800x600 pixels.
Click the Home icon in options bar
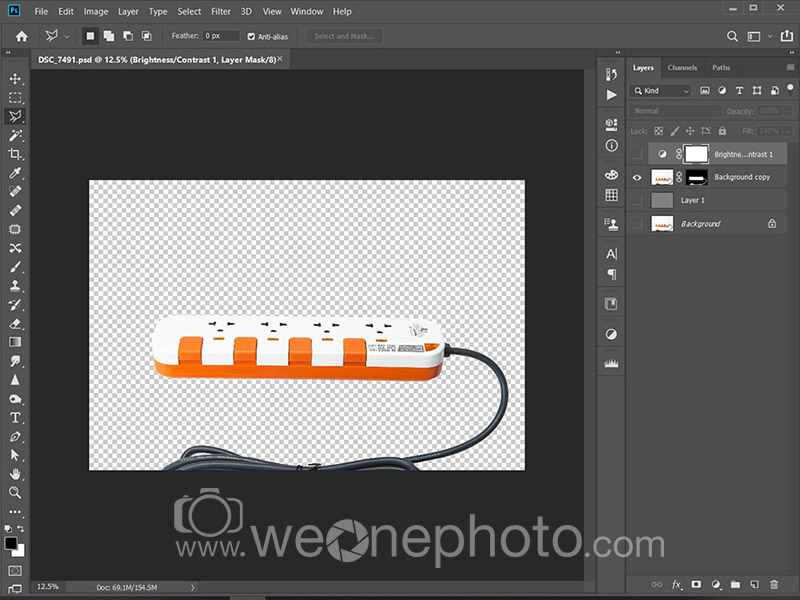pos(21,36)
